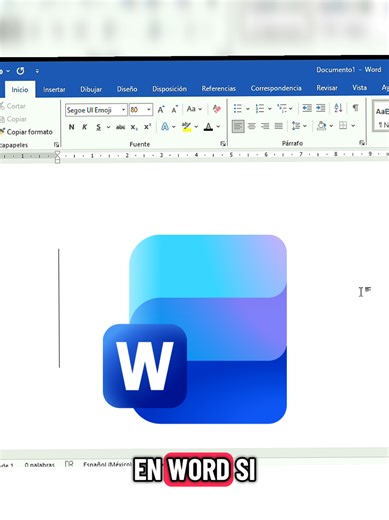This screenshot has height=520, width=389.
Task: Open the Aa change case menu
Action: click(x=194, y=109)
